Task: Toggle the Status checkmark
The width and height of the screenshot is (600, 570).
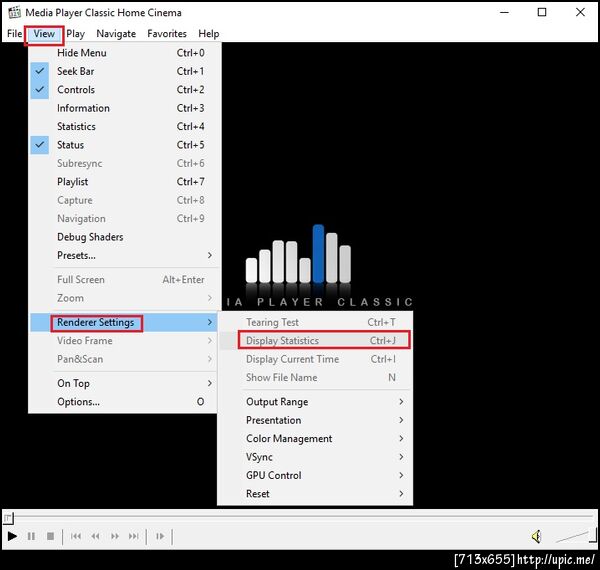Action: pyautogui.click(x=40, y=145)
